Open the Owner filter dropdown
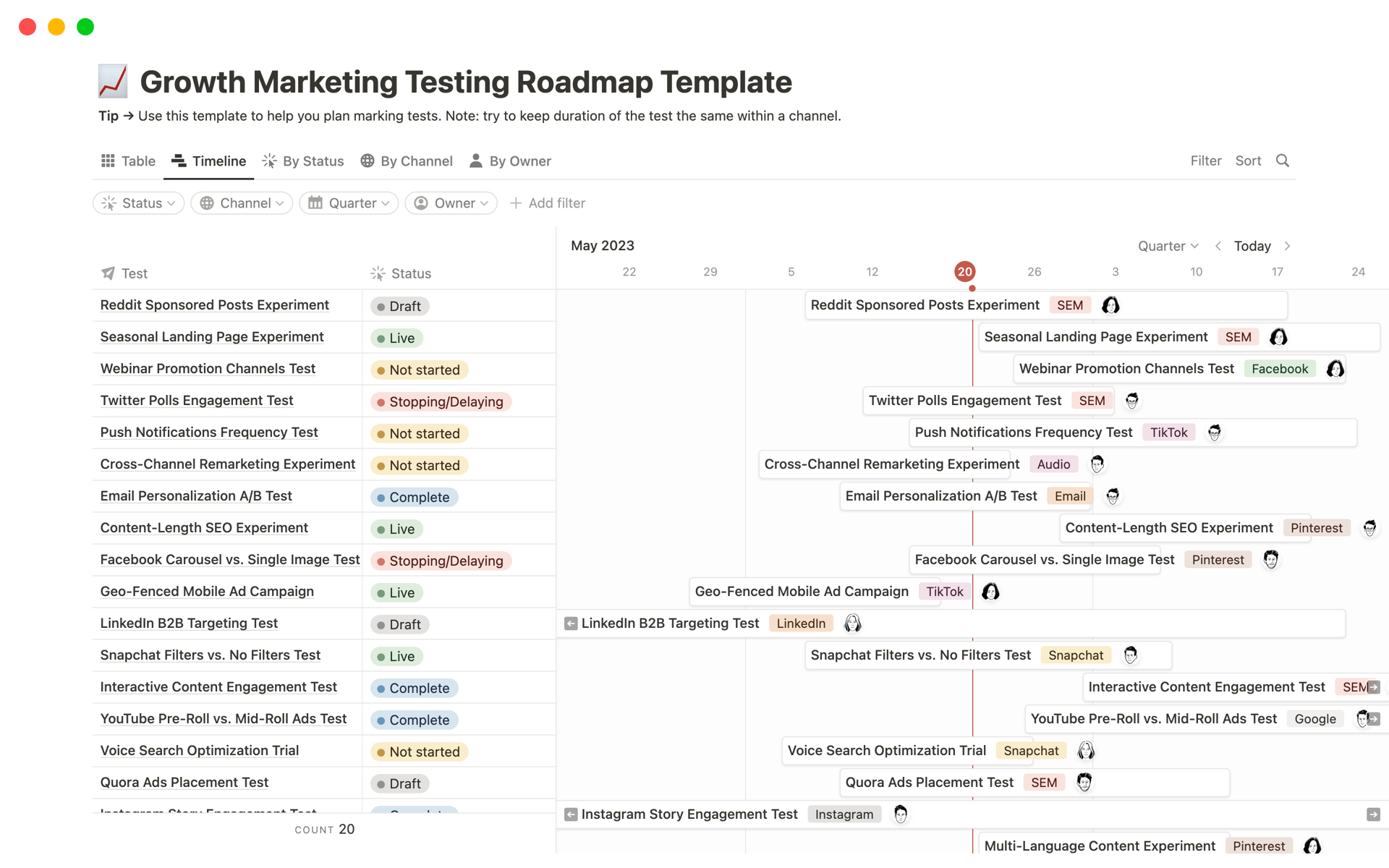Viewport: 1389px width, 868px height. click(451, 203)
